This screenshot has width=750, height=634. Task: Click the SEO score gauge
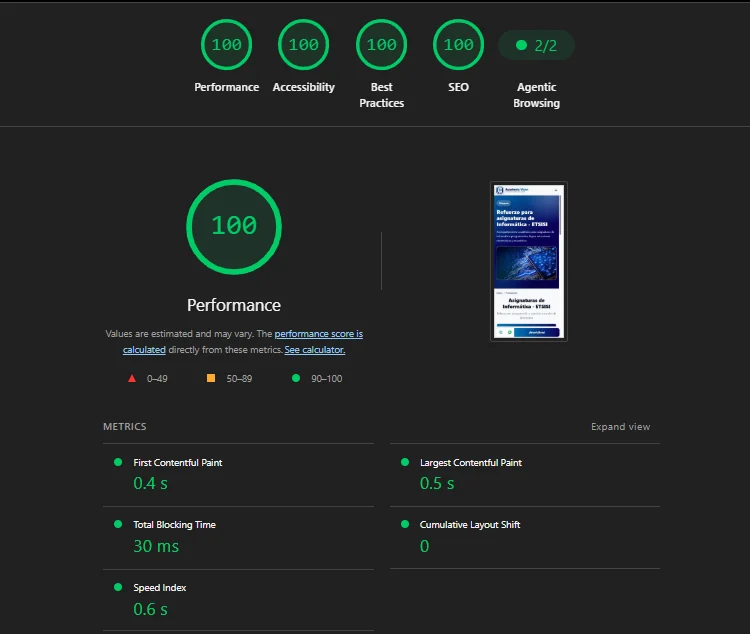[x=458, y=44]
